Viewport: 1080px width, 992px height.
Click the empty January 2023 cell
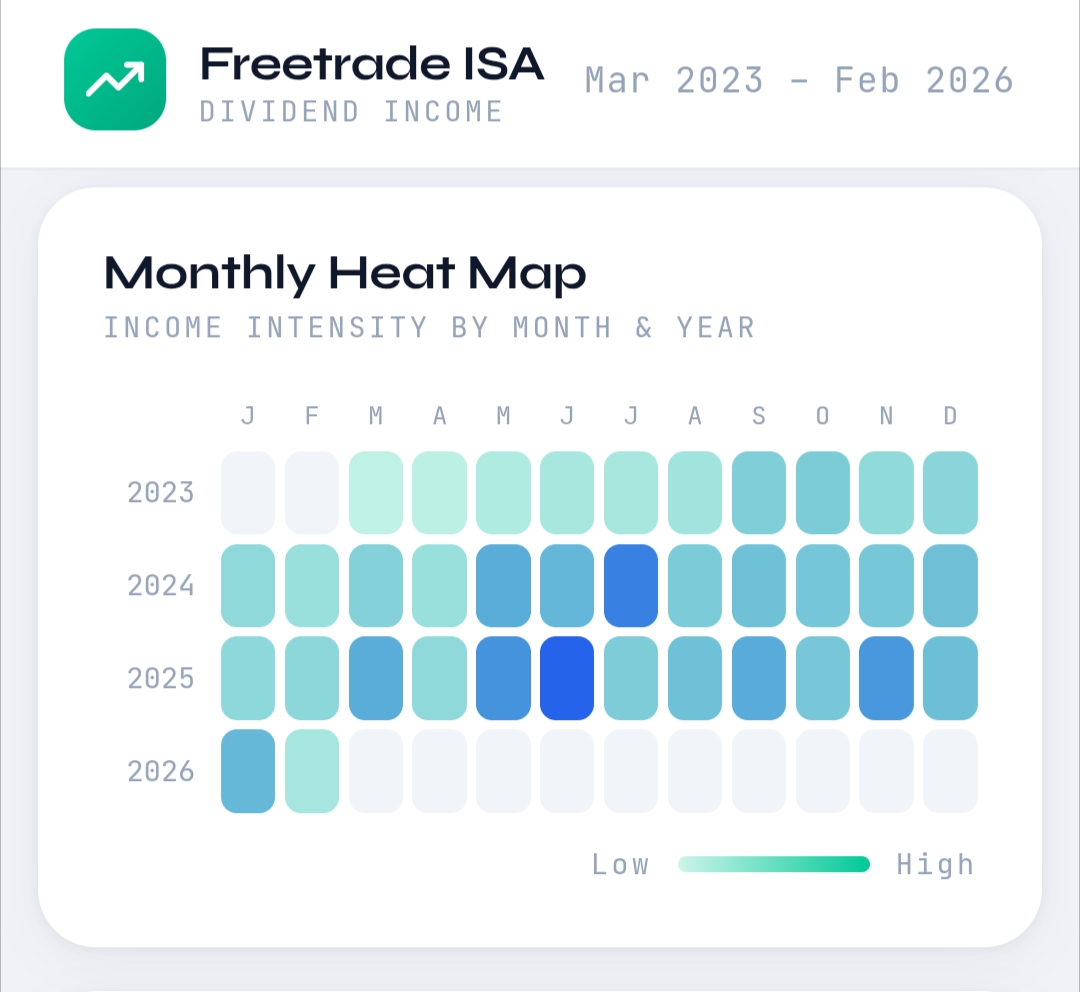(x=248, y=492)
